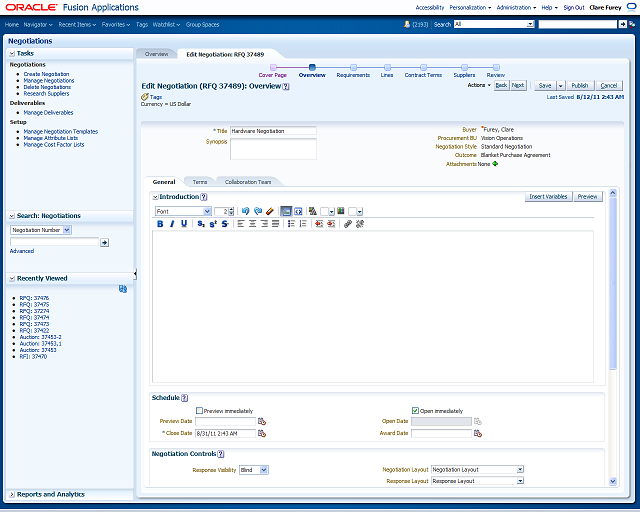The height and width of the screenshot is (512, 640).
Task: Open Create Negotiation task link
Action: (46, 74)
